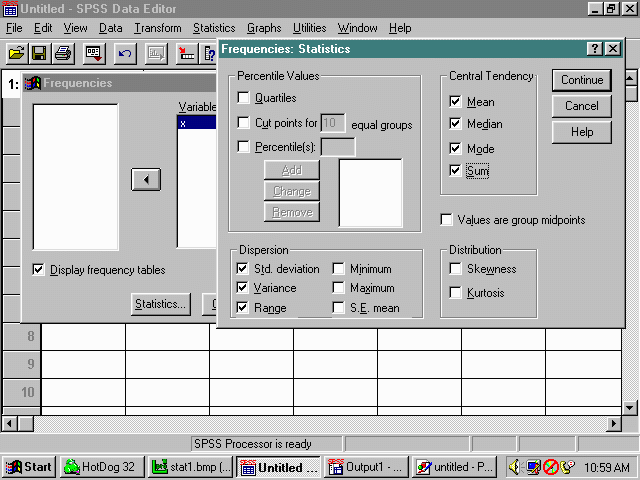Click the Print toolbar icon
Image resolution: width=640 pixels, height=480 pixels.
point(63,53)
